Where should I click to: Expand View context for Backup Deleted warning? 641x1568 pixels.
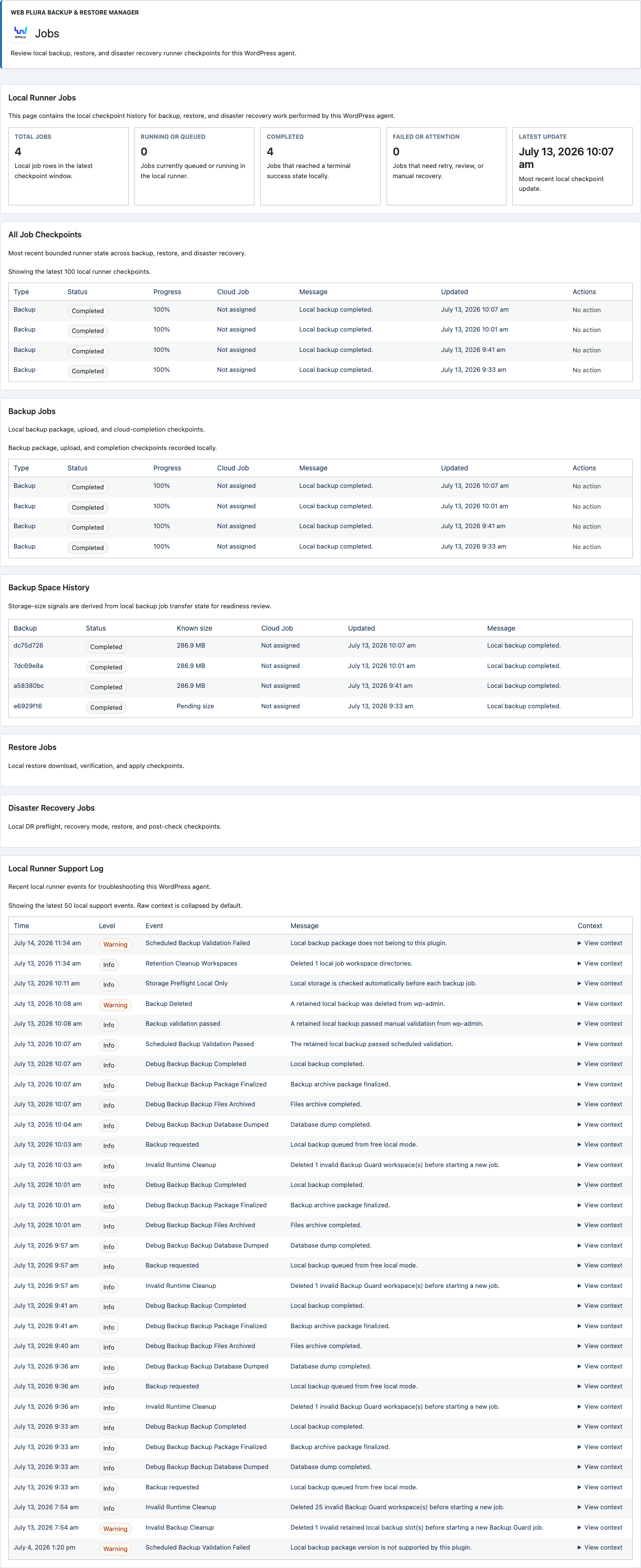600,1003
